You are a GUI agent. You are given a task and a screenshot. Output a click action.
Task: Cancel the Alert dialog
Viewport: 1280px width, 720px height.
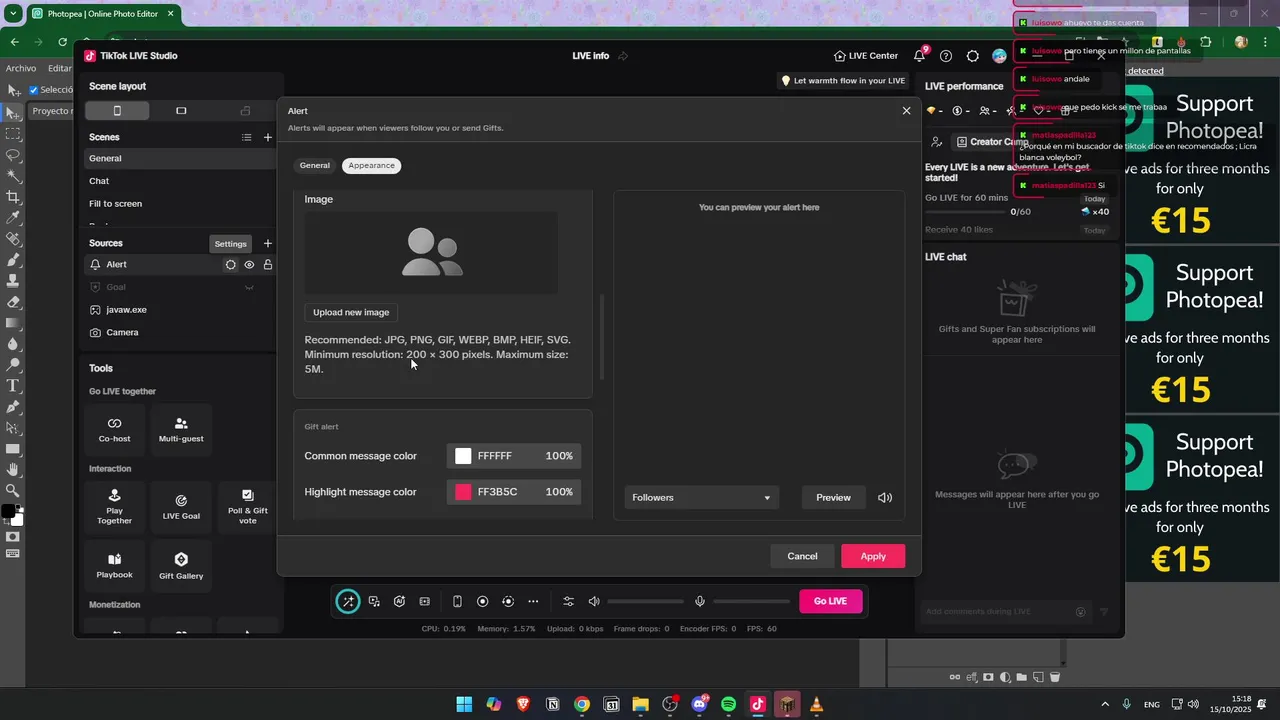tap(802, 556)
